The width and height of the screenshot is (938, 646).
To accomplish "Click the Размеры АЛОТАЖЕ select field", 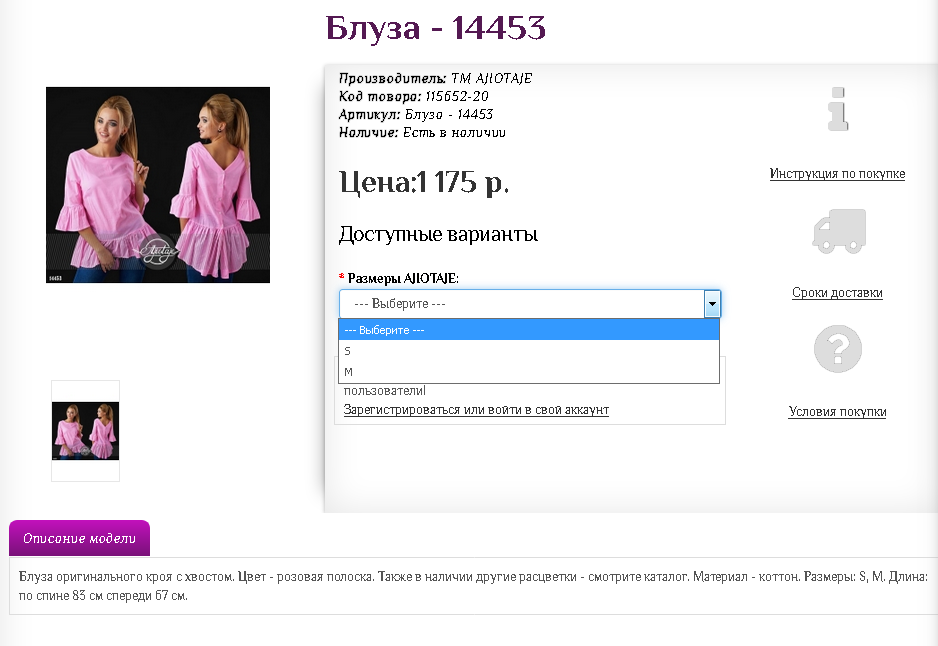I will click(530, 304).
